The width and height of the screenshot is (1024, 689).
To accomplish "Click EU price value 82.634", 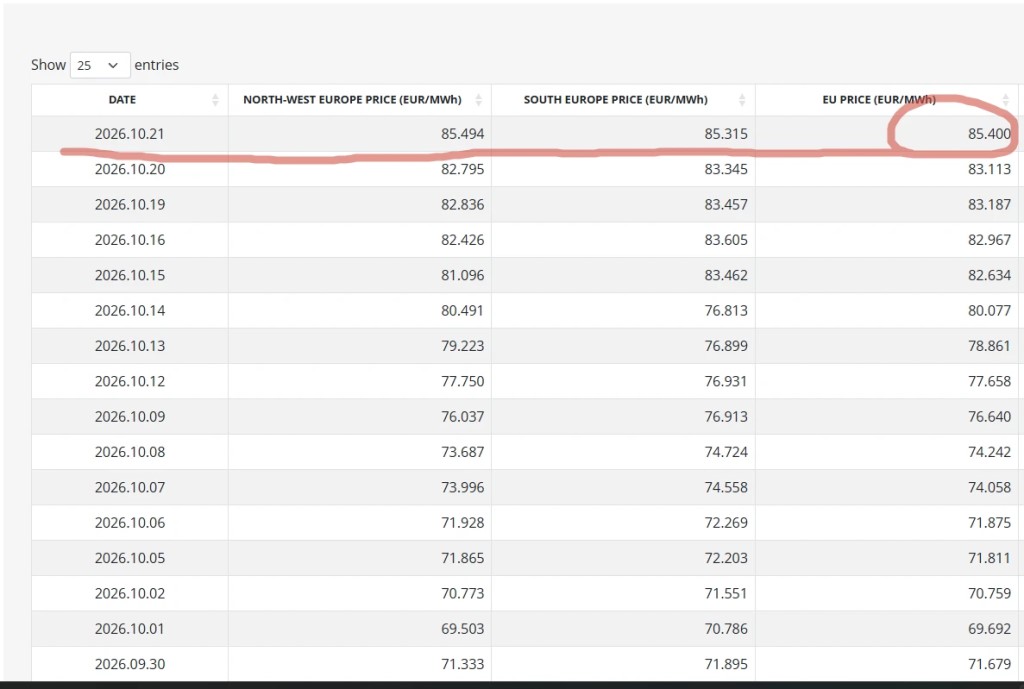I will pos(989,275).
